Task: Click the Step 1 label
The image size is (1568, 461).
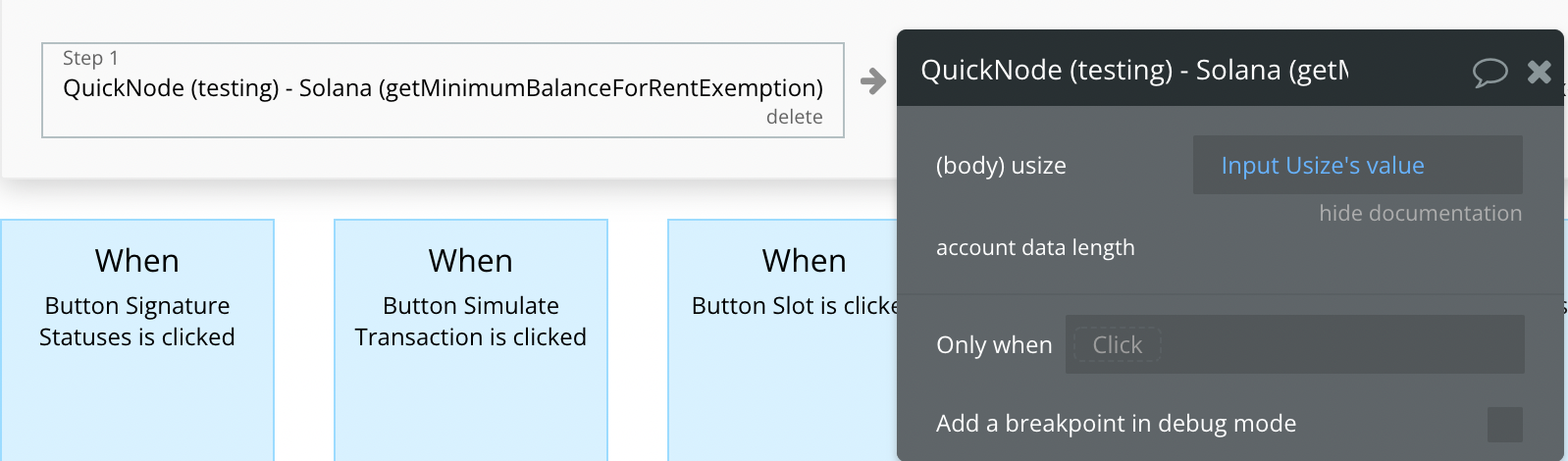Action: click(x=90, y=58)
